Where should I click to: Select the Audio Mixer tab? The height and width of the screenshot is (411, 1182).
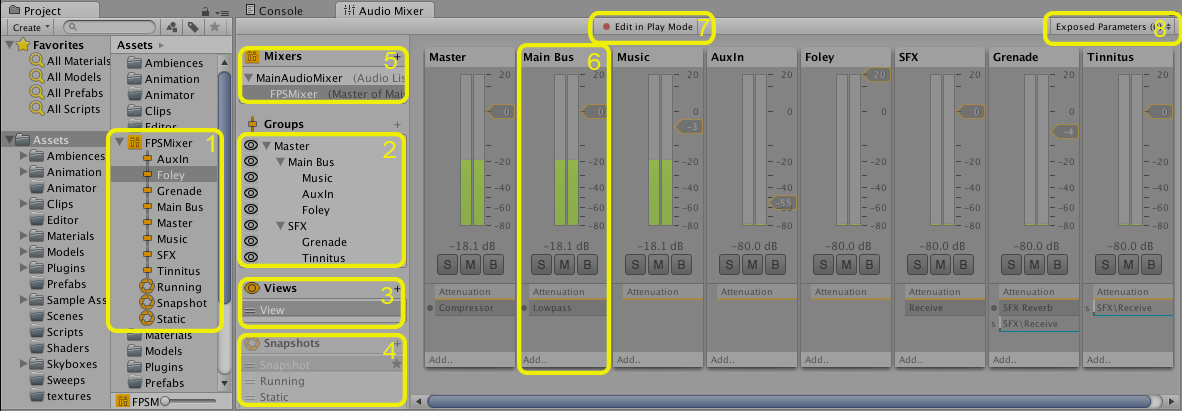pos(384,11)
